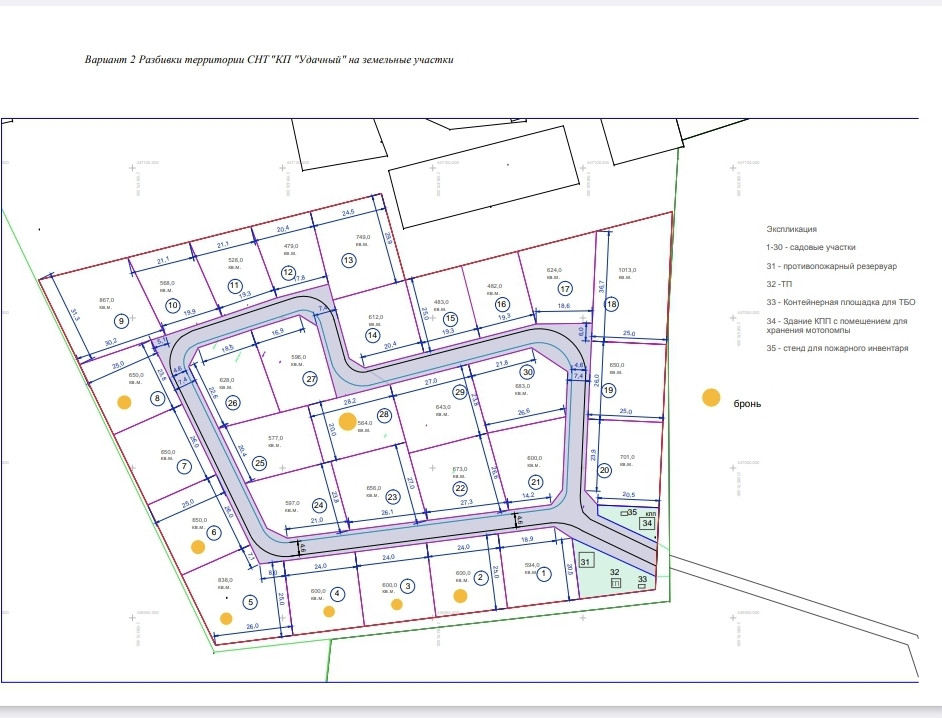Click the boxed ТП symbol under 32
Screen dimensions: 942x718
[615, 583]
